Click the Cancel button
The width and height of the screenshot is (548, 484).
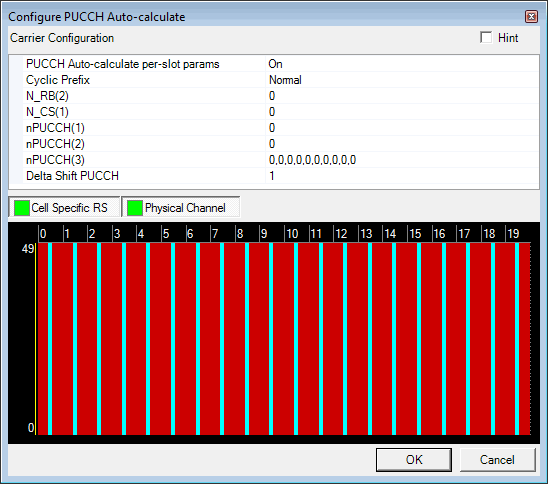[497, 460]
